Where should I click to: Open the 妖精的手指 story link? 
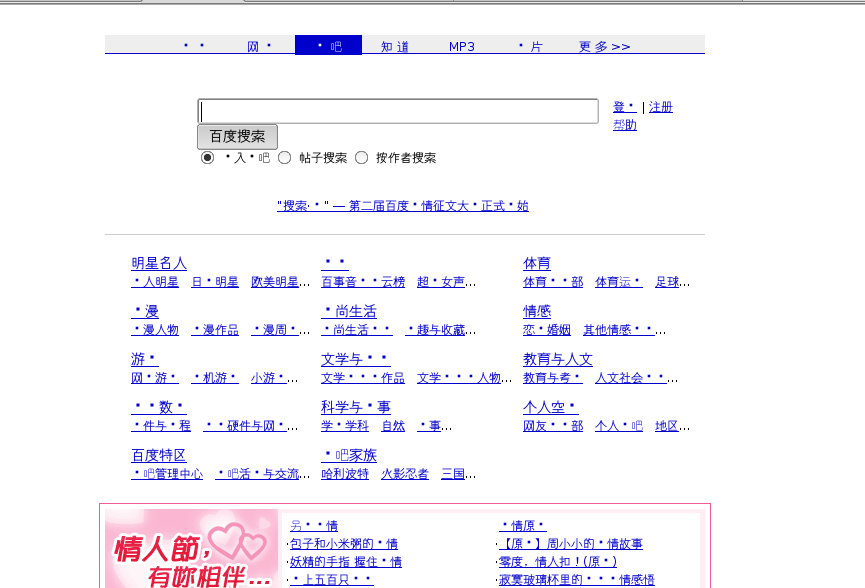pyautogui.click(x=346, y=562)
